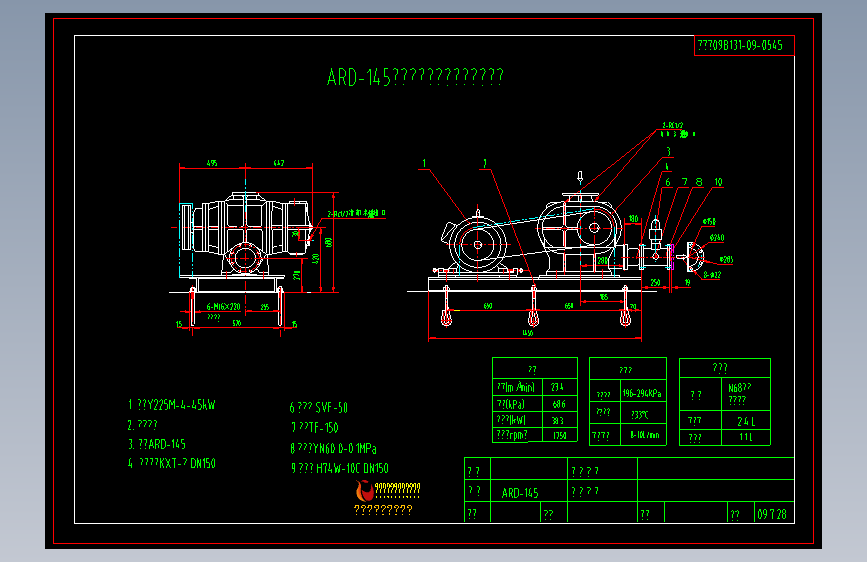This screenshot has height=562, width=867.
Task: Click the '180' dimension right of blower housing
Action: coord(634,219)
